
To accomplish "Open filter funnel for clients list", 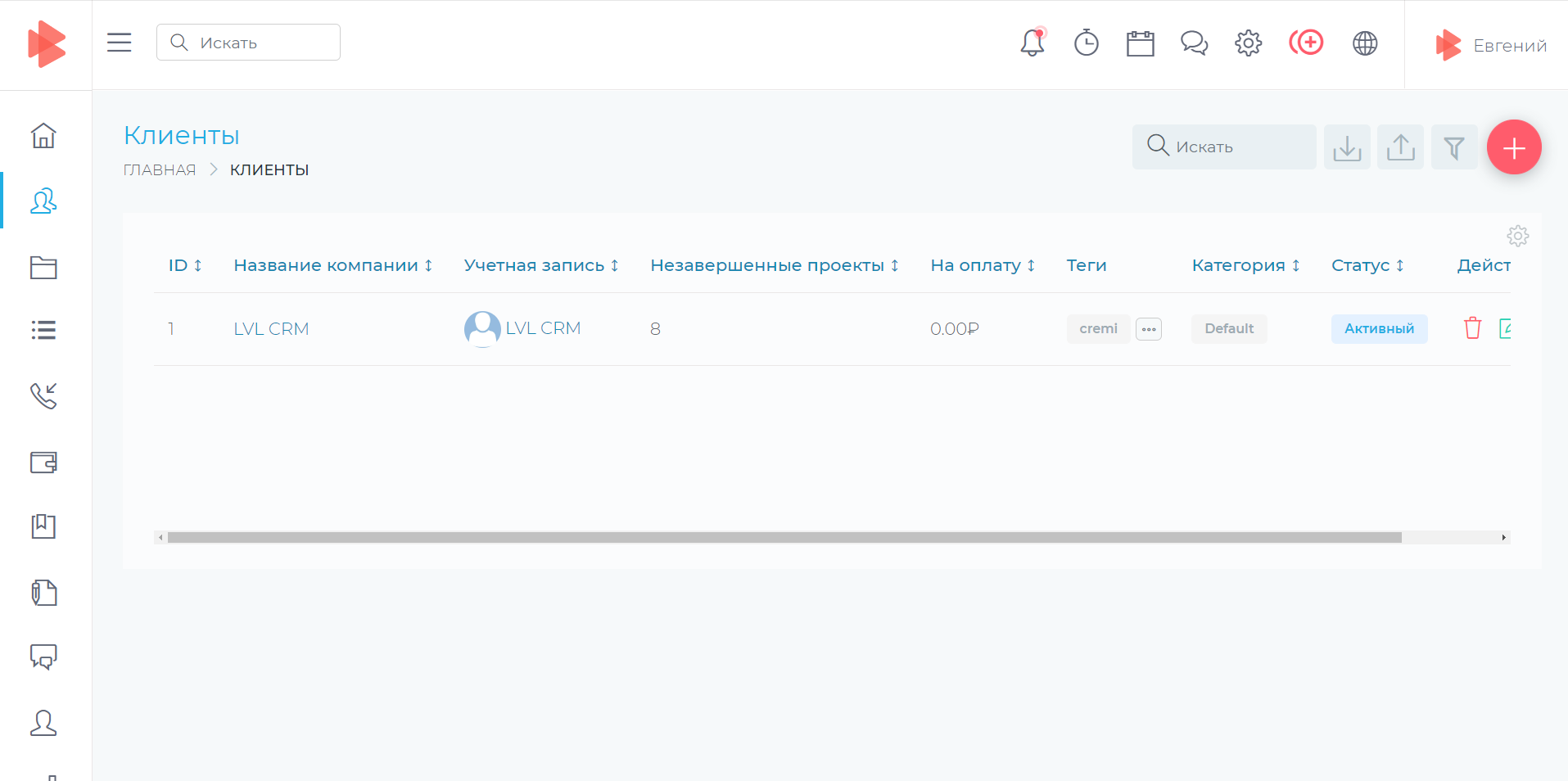I will click(1453, 147).
